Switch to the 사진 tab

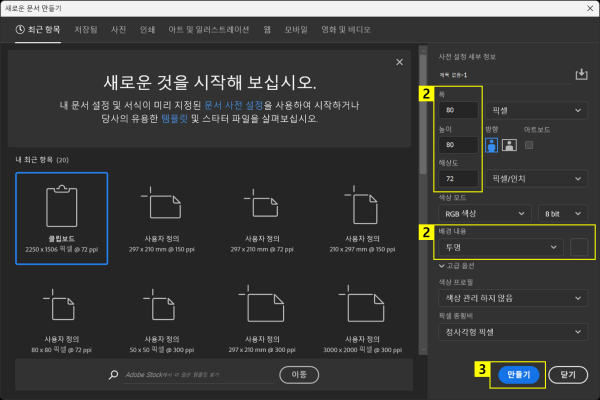(x=118, y=29)
